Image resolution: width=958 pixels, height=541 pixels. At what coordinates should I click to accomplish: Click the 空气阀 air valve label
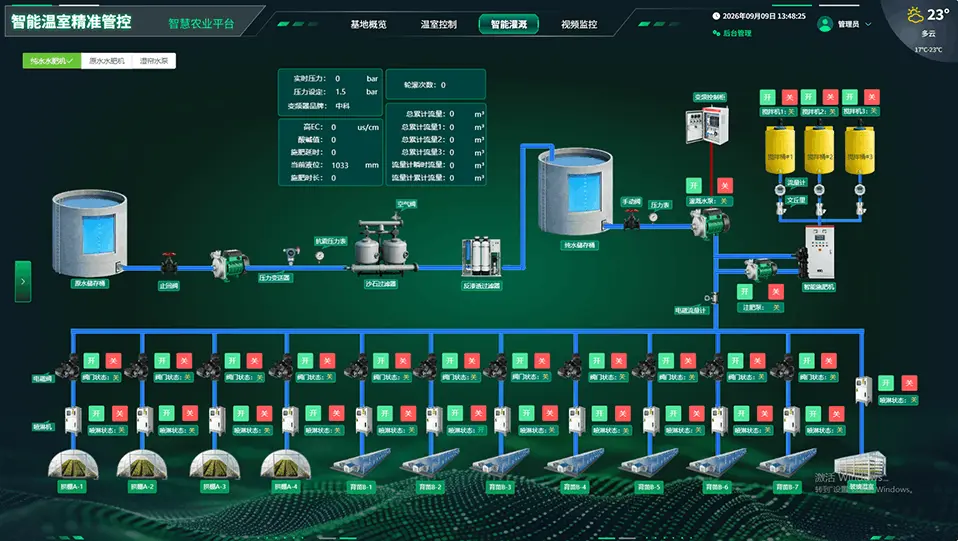pyautogui.click(x=406, y=204)
